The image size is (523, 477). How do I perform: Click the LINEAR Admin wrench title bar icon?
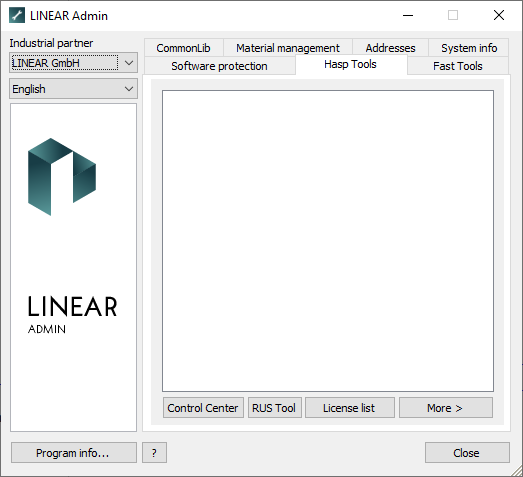coord(17,15)
